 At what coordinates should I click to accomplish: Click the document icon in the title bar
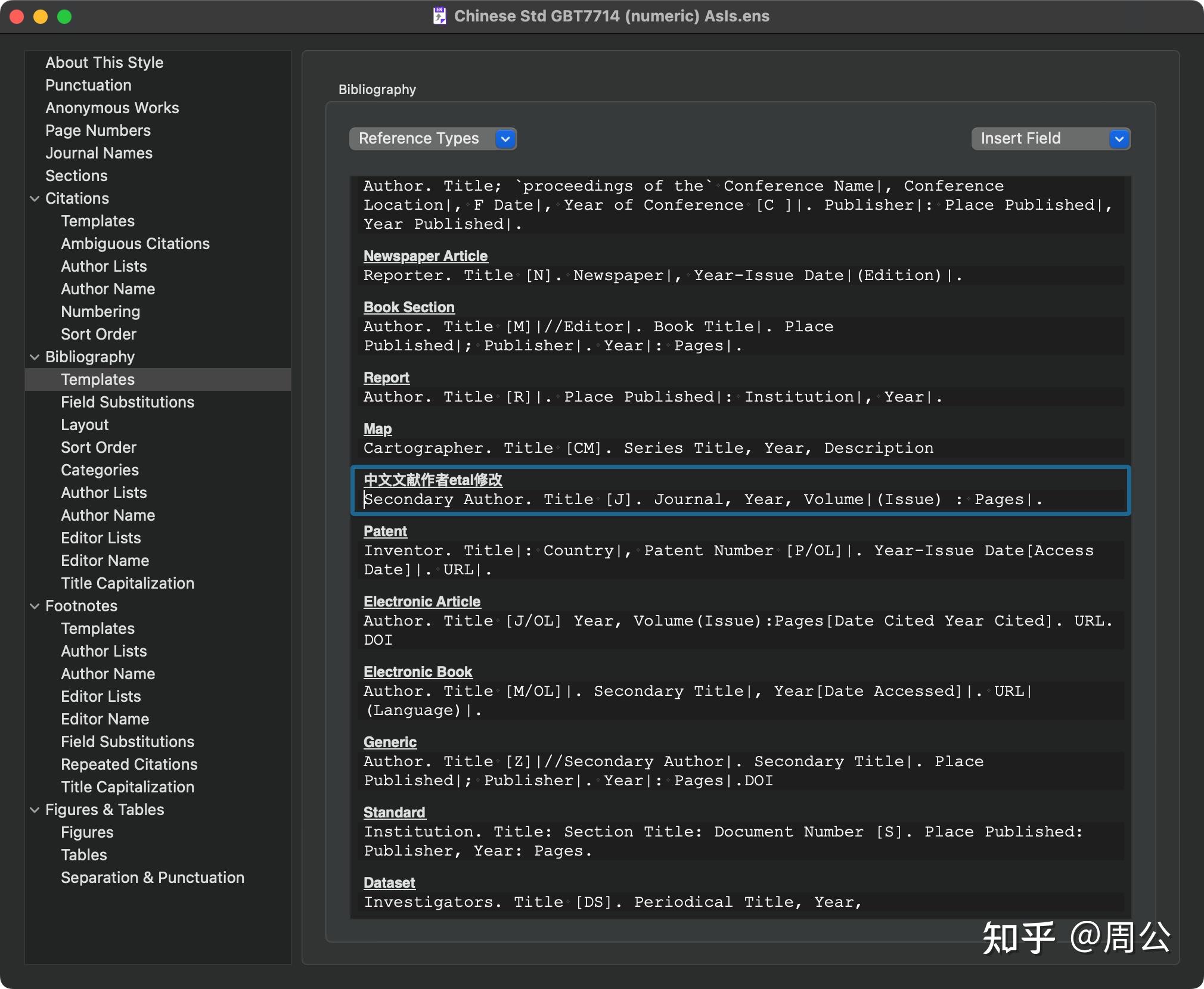(x=439, y=16)
